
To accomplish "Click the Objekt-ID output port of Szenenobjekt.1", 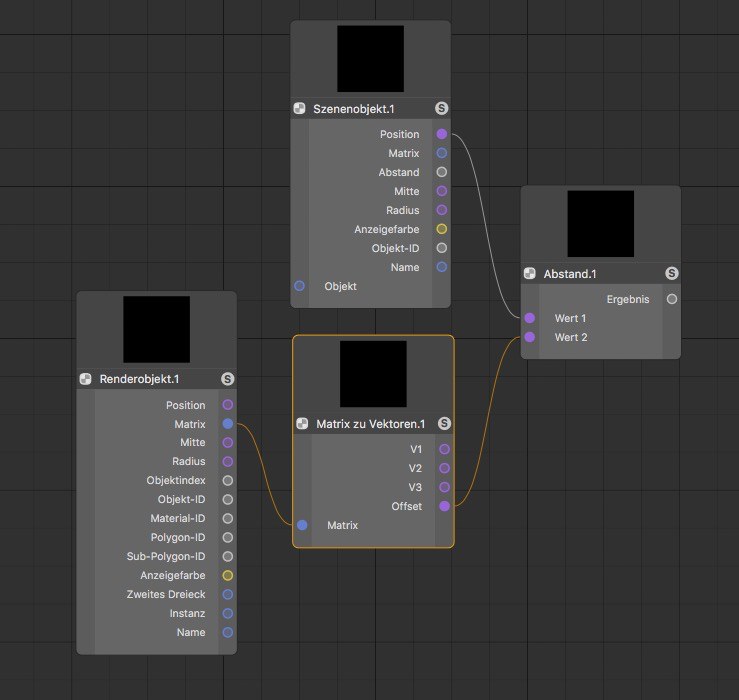I will point(442,248).
